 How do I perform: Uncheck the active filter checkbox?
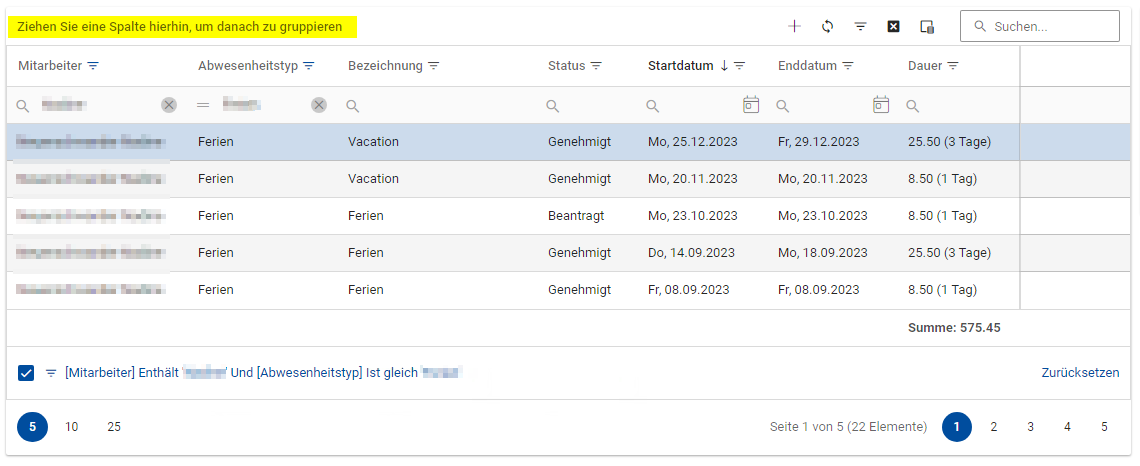(x=26, y=373)
